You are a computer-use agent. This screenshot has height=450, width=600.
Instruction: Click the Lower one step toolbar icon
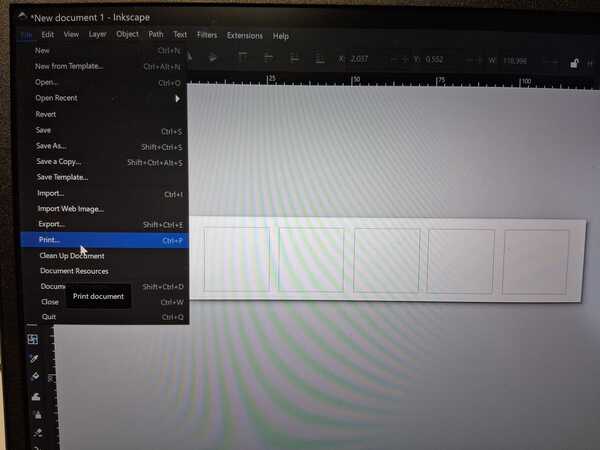295,59
